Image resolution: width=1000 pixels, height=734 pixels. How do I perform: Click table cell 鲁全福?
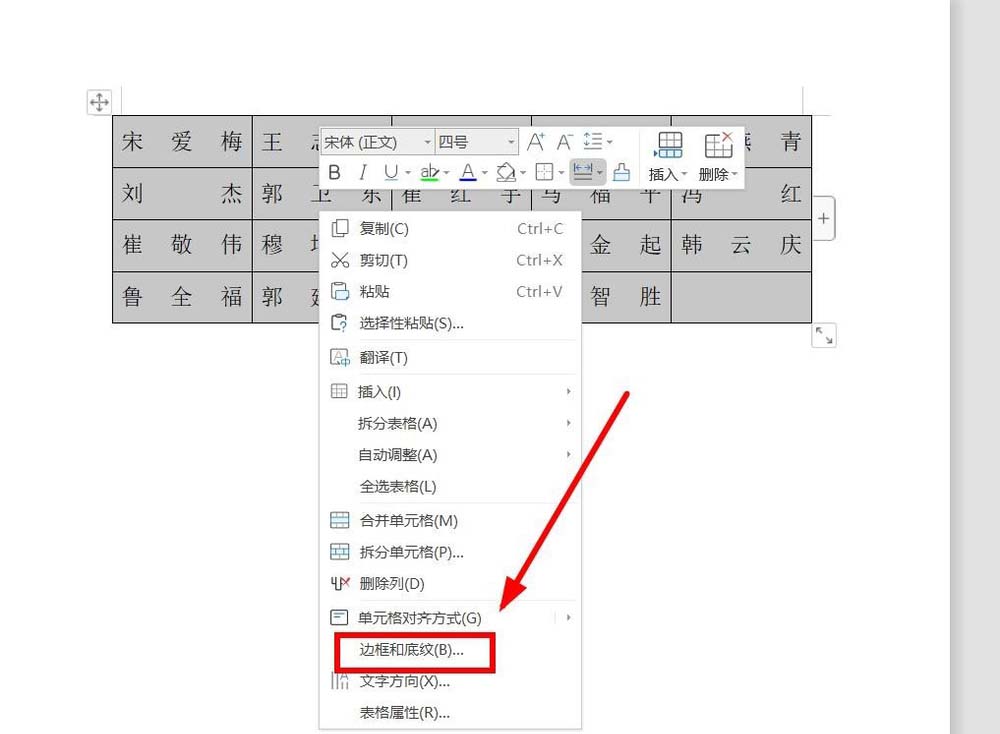[182, 297]
